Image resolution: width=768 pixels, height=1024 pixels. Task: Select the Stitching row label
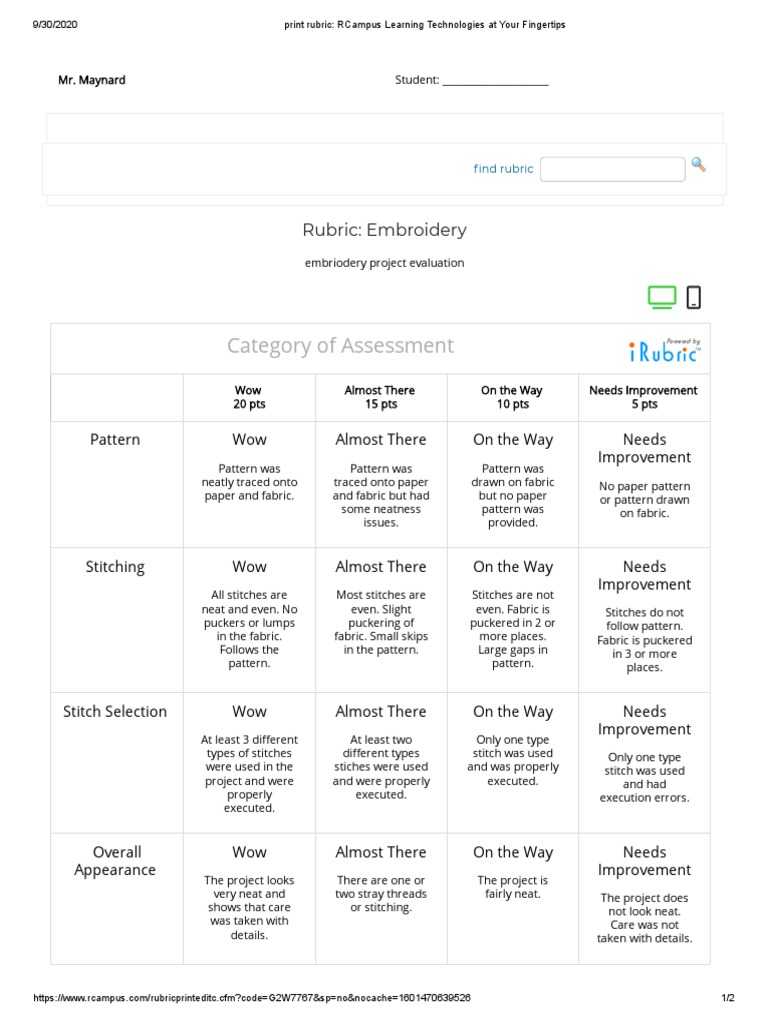tap(115, 567)
